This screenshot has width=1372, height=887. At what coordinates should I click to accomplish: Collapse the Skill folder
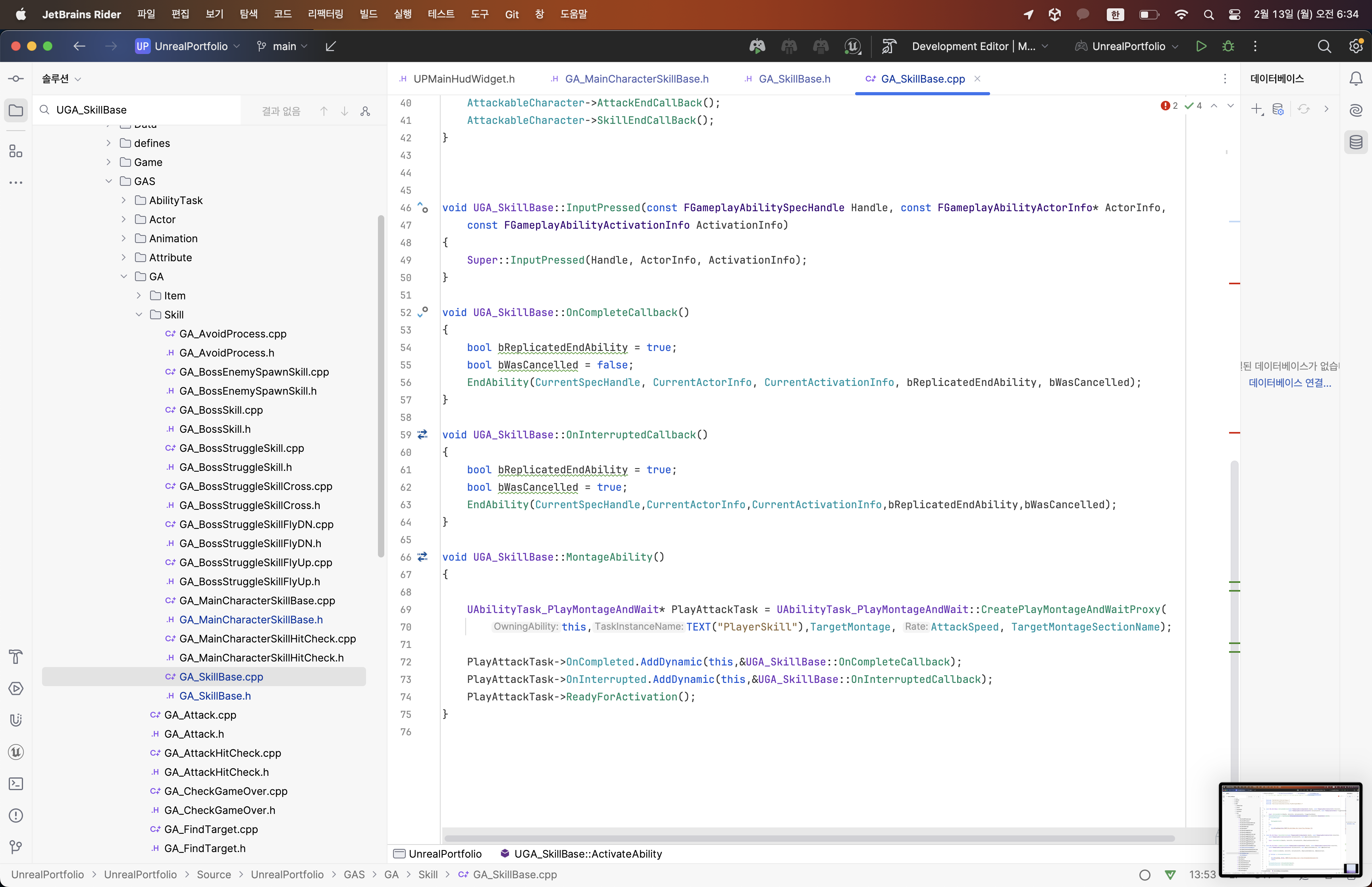pos(139,314)
